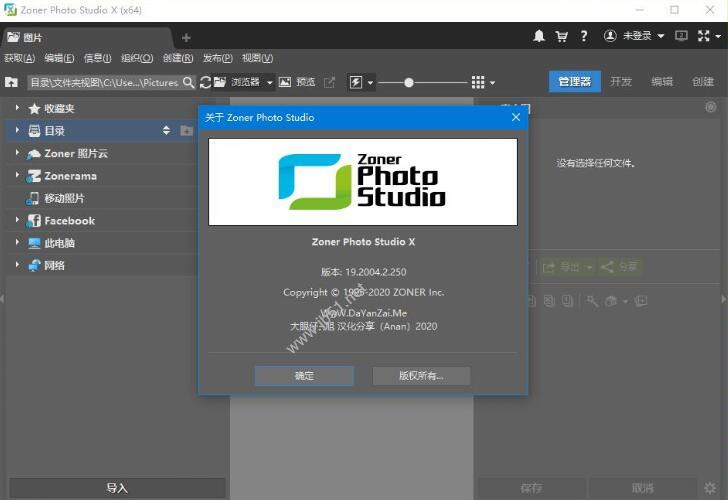The width and height of the screenshot is (728, 500).
Task: Click the Zoner app icon in title bar
Action: point(10,10)
